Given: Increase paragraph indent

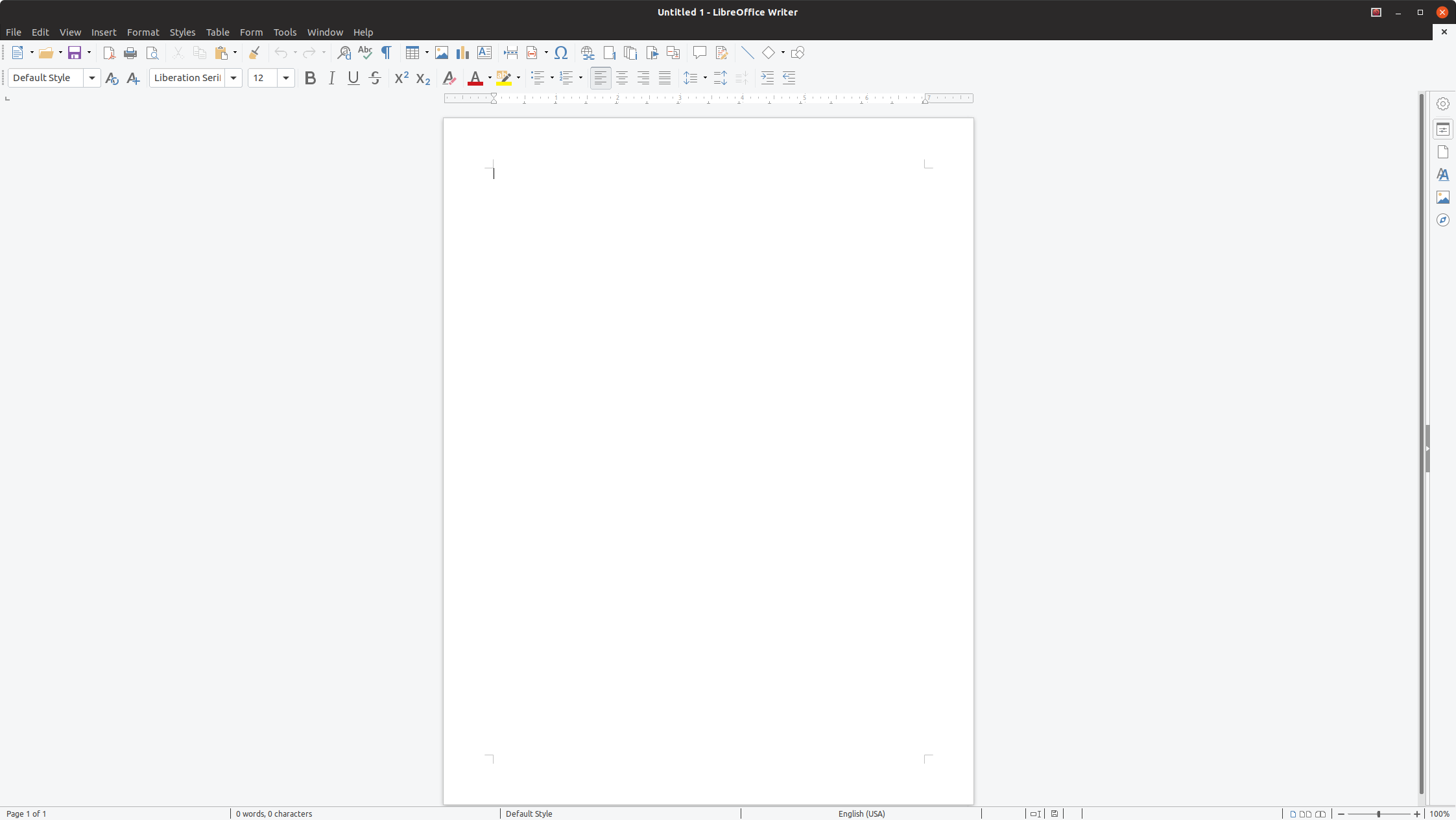Looking at the screenshot, I should pos(767,78).
